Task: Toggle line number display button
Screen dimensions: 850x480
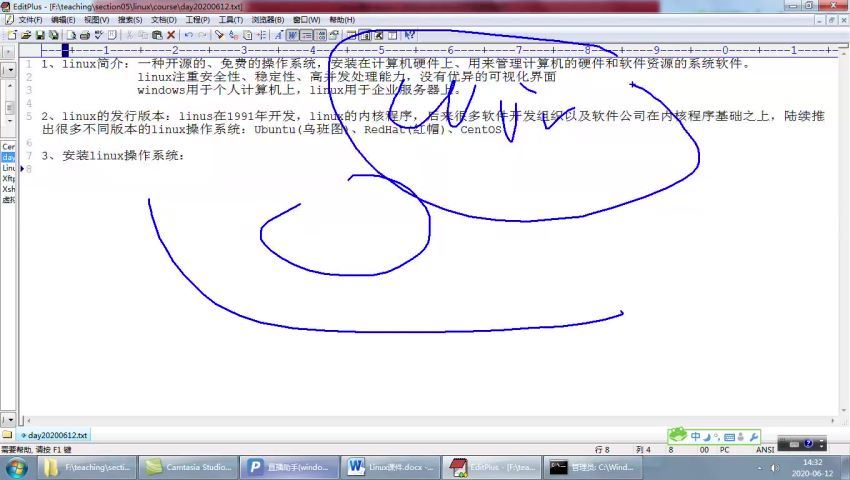Action: click(x=320, y=35)
